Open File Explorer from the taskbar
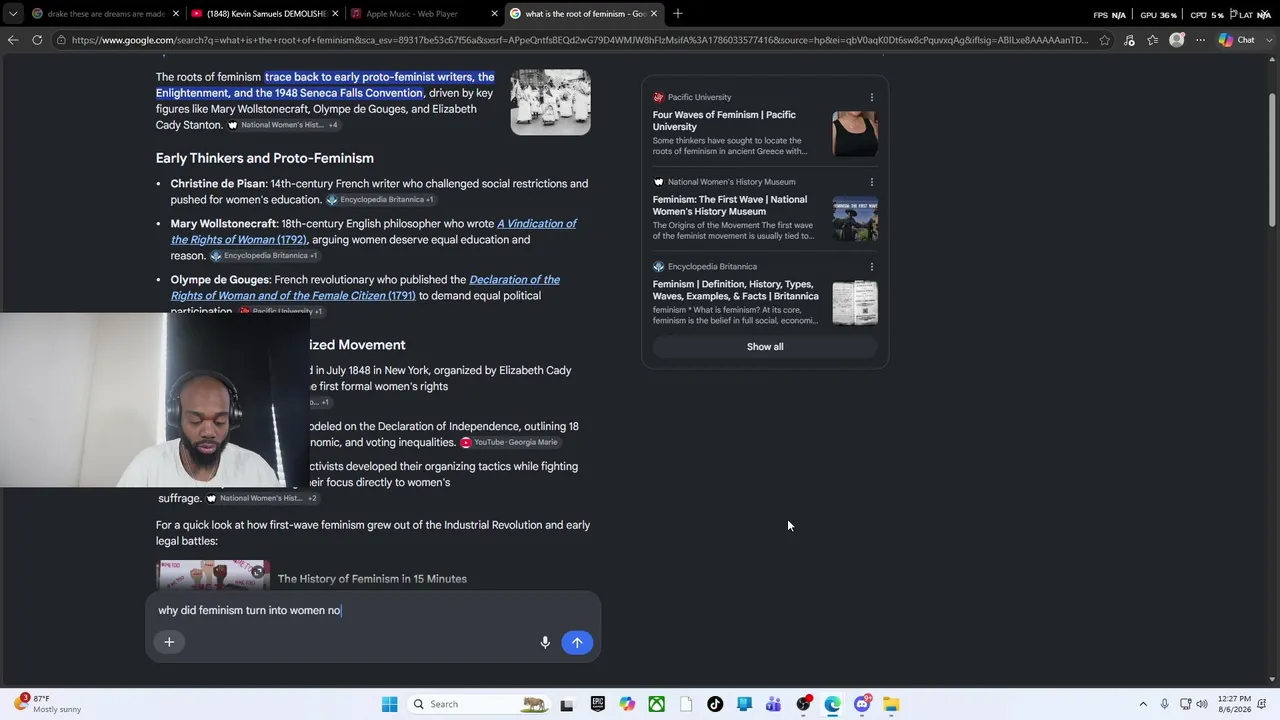 [x=891, y=704]
